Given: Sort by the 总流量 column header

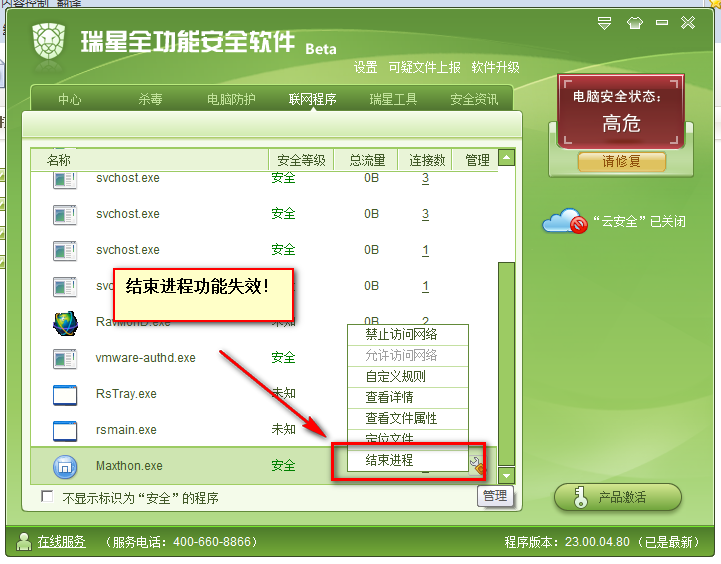Looking at the screenshot, I should click(x=366, y=160).
